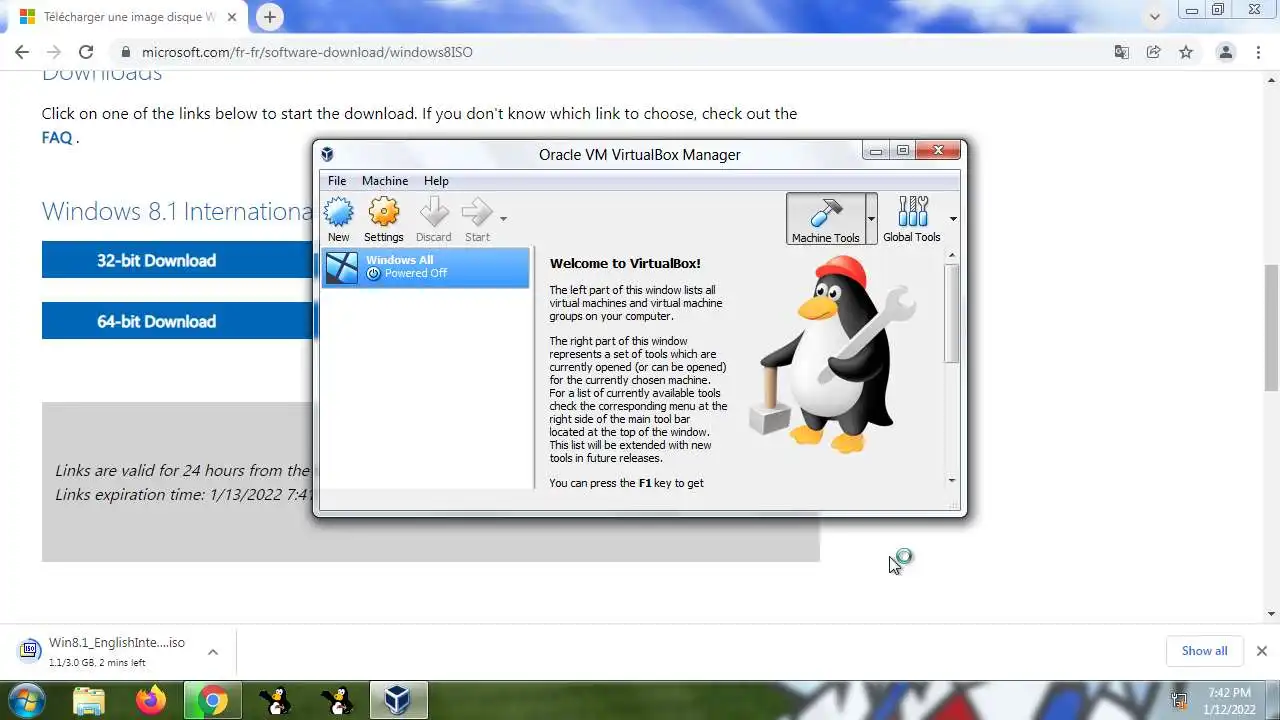
Task: Reload the Chrome page
Action: click(x=86, y=52)
